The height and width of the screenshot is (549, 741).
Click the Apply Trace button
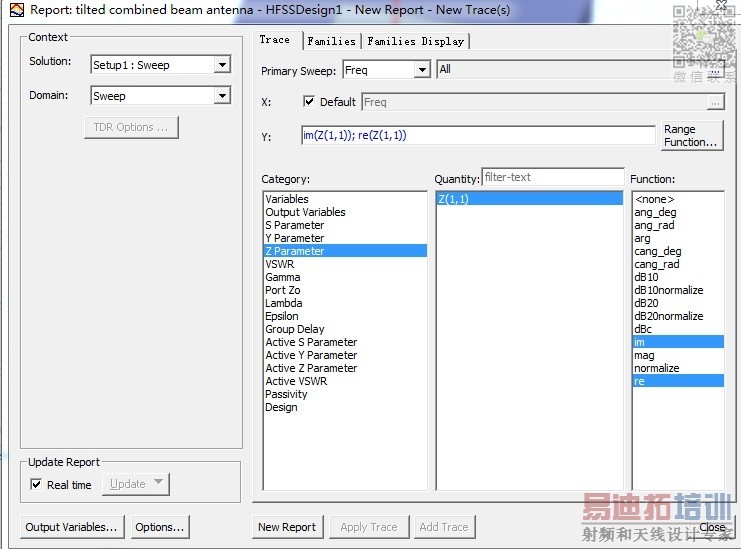[369, 527]
